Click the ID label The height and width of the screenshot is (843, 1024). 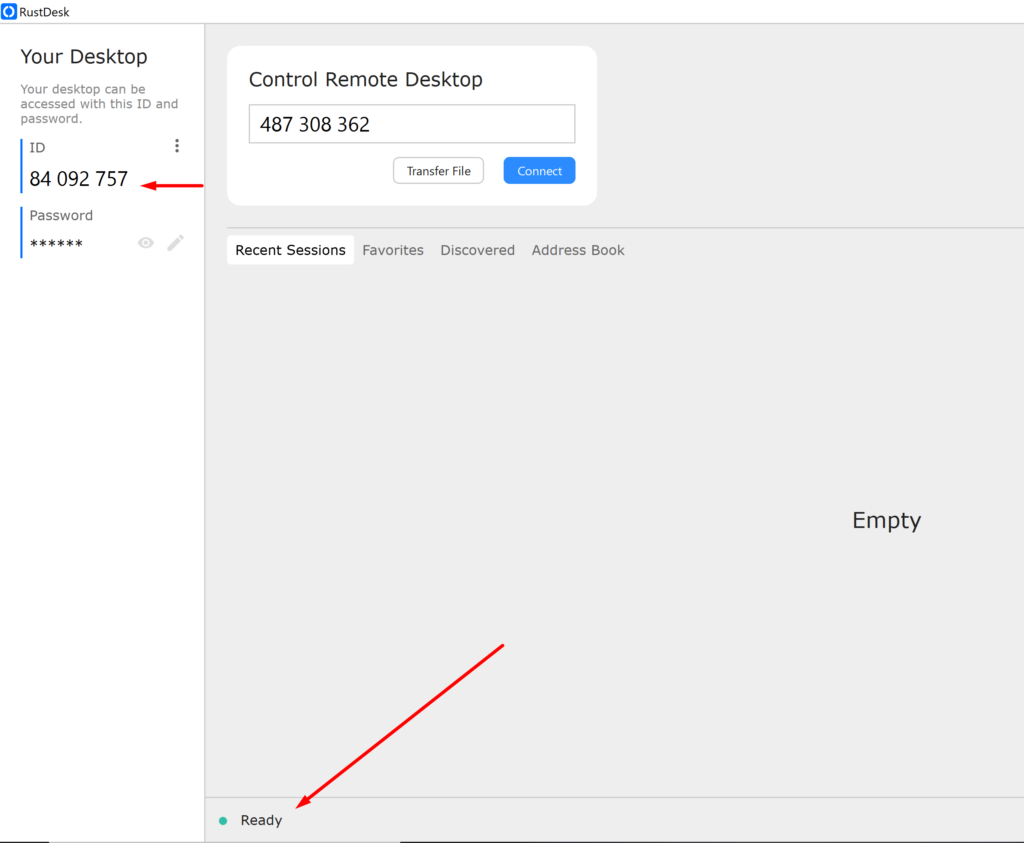37,148
